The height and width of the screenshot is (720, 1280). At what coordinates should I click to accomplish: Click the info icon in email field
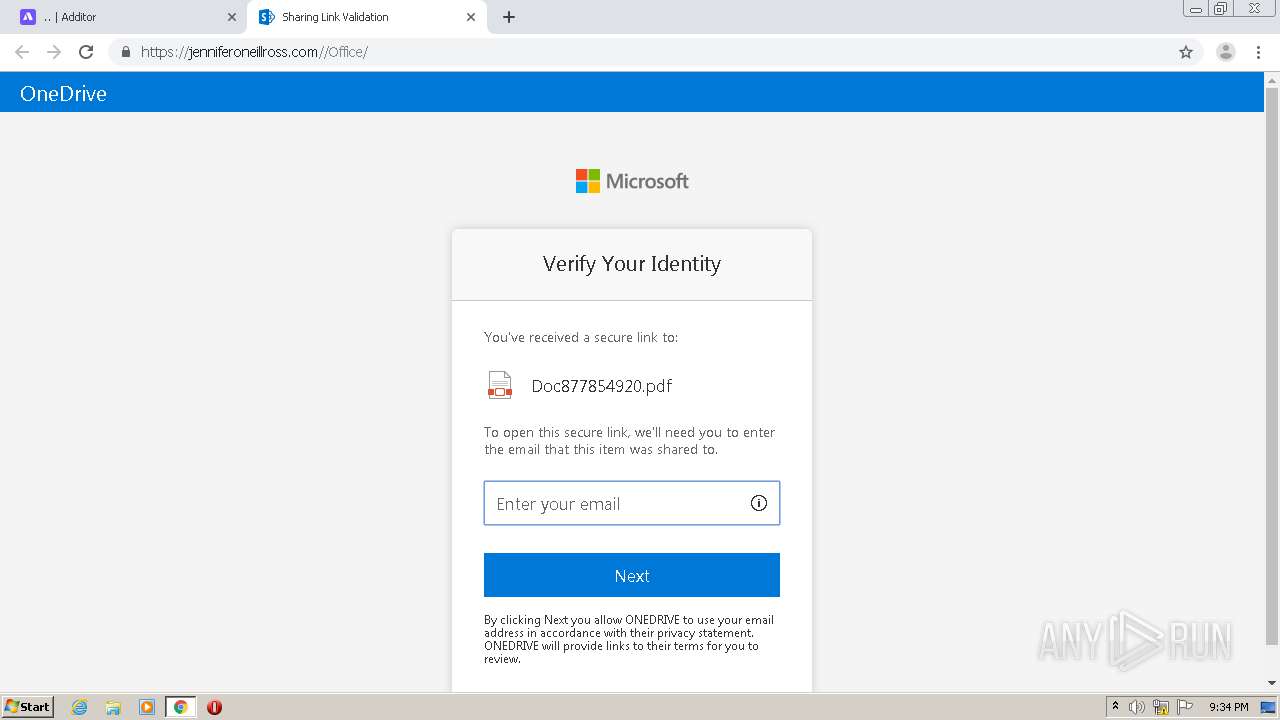click(759, 503)
